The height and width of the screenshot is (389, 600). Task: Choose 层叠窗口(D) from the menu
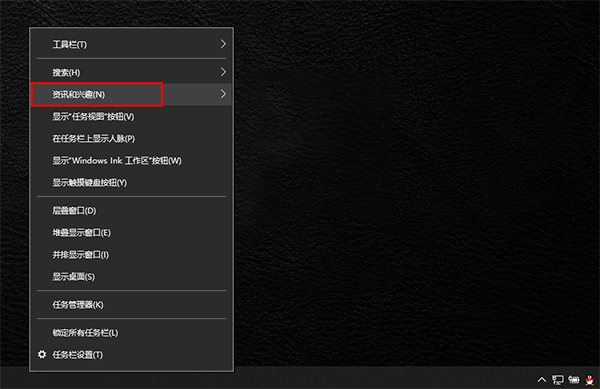coord(131,210)
